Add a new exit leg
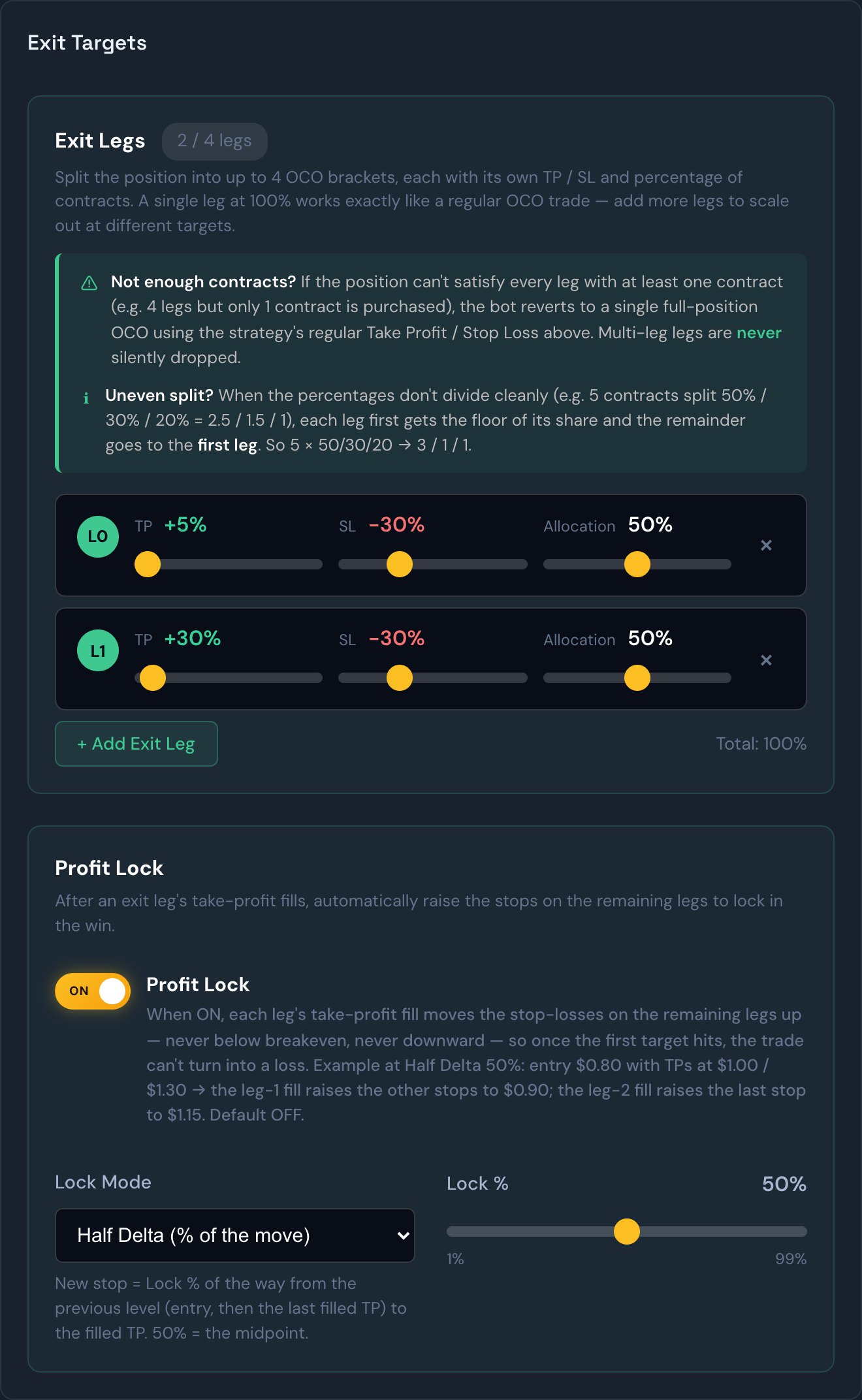 click(x=136, y=744)
